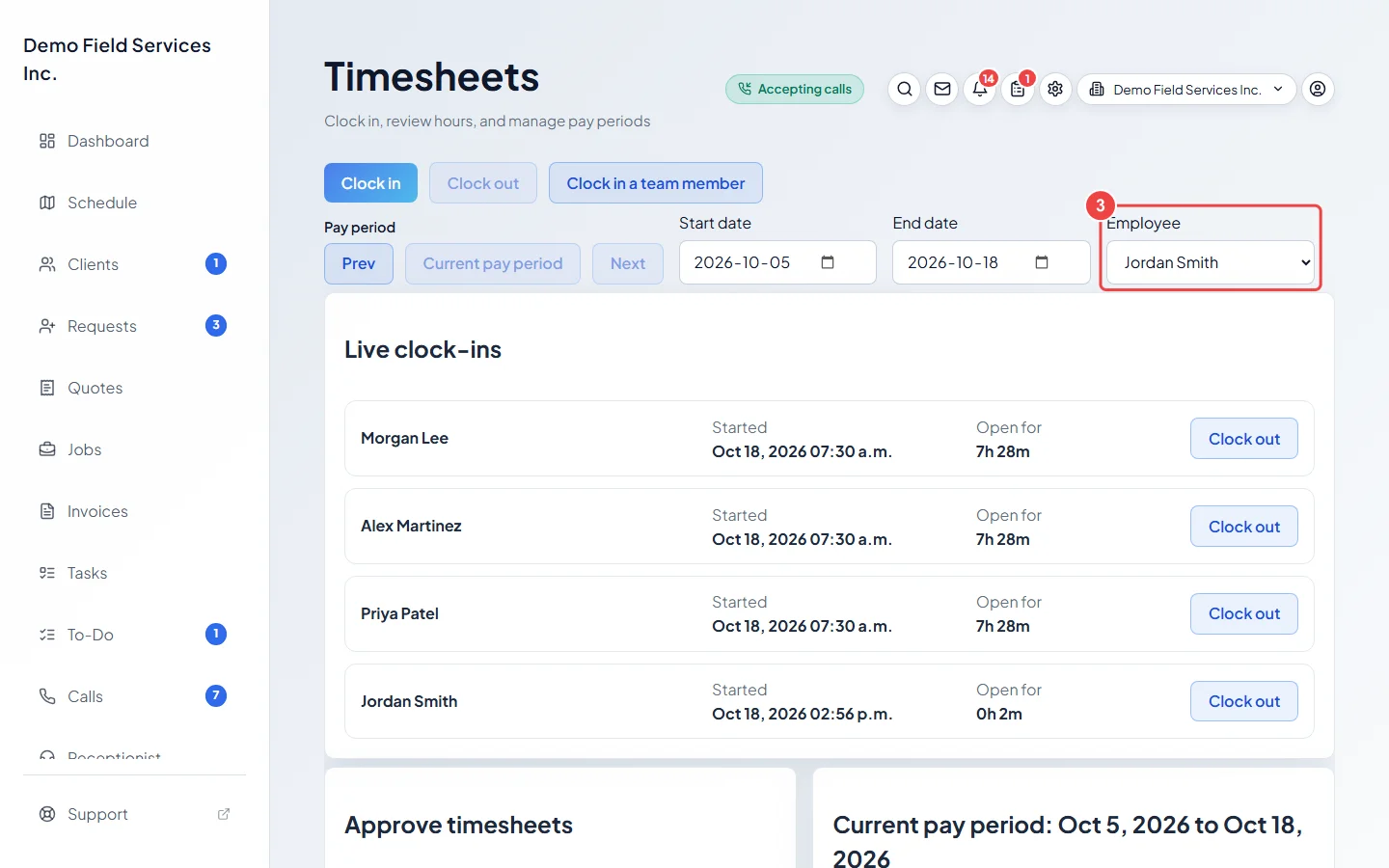
Task: Click the Calls phone icon
Action: coord(47,696)
